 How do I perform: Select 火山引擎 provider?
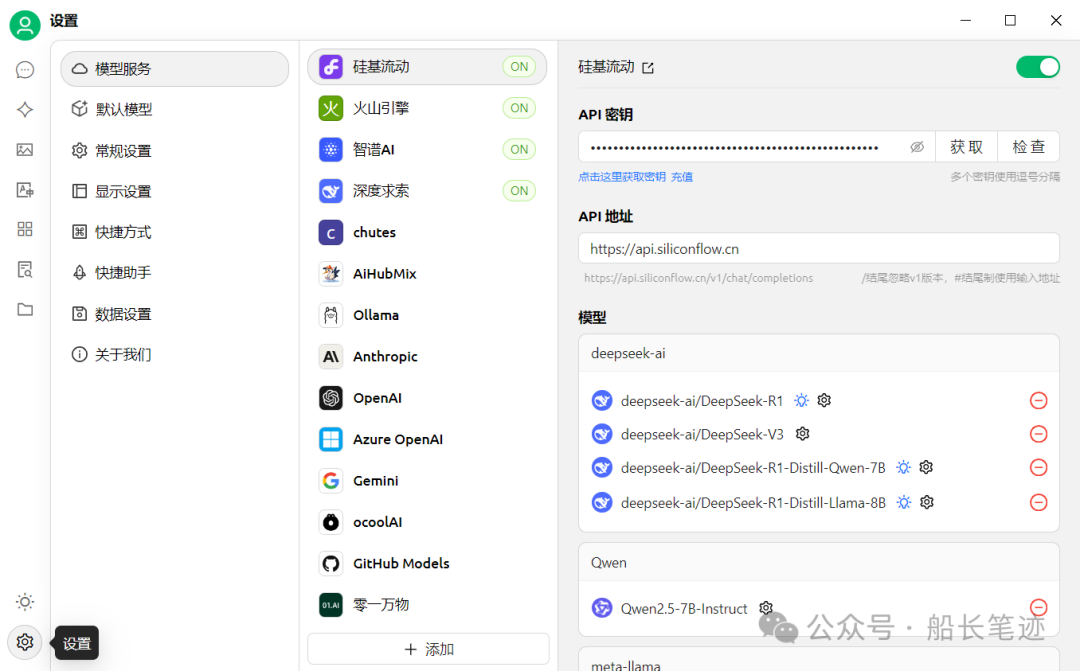(x=427, y=108)
